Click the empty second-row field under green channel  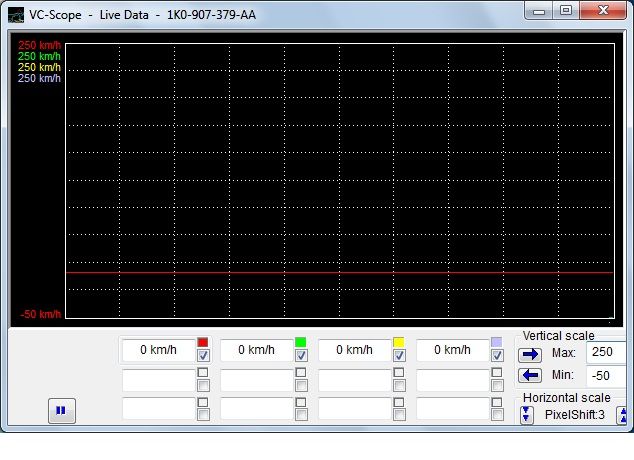[x=257, y=380]
